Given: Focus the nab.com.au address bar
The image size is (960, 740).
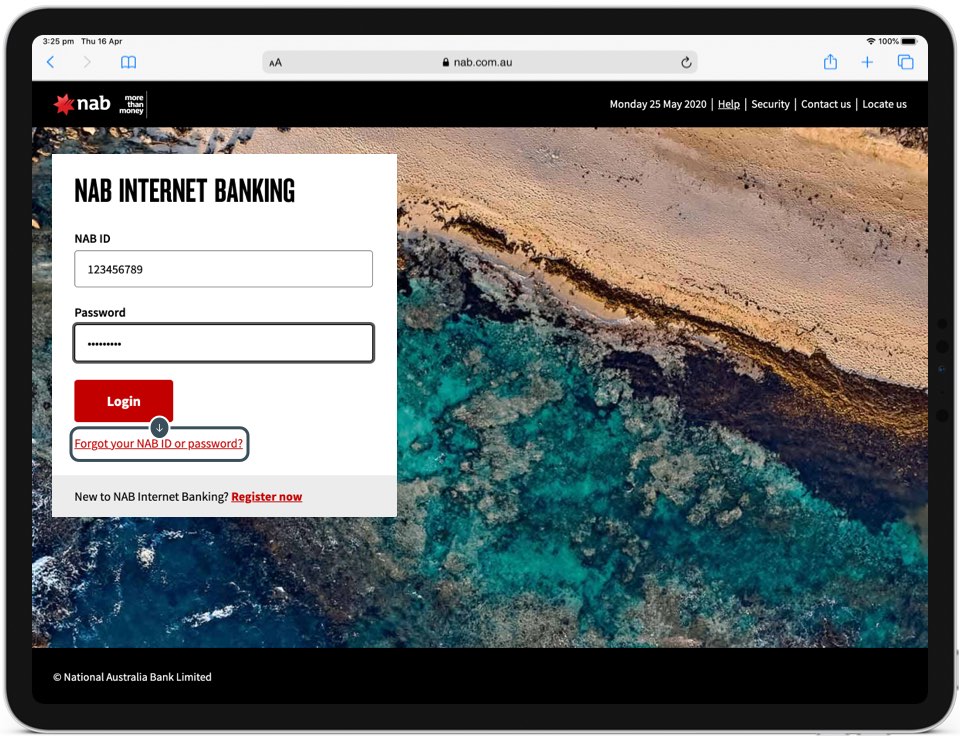Looking at the screenshot, I should 480,62.
